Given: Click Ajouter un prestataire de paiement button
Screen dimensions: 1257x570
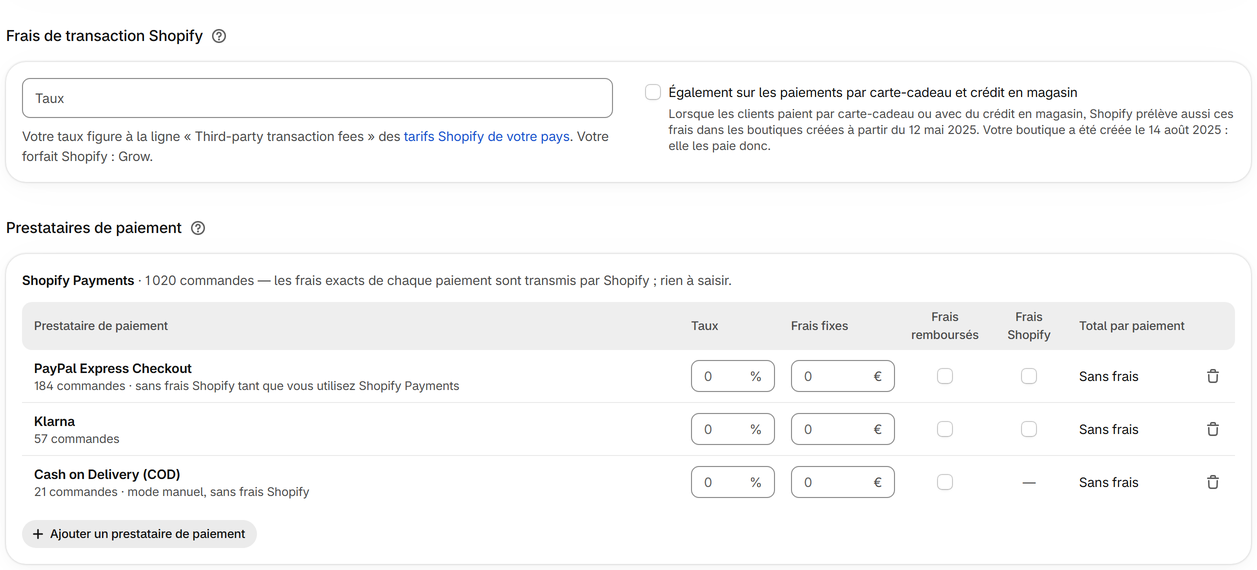Looking at the screenshot, I should click(139, 534).
